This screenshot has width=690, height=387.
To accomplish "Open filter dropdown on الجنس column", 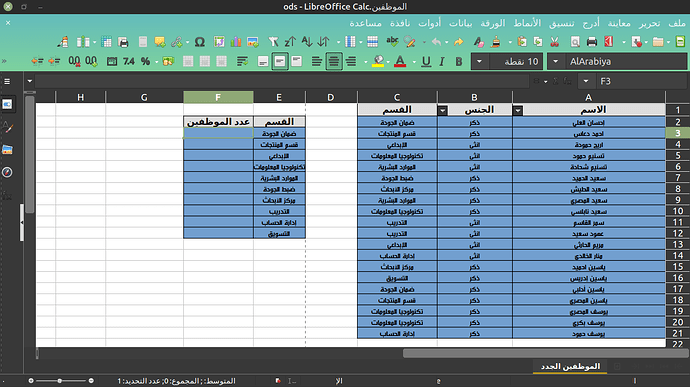I will tap(443, 111).
